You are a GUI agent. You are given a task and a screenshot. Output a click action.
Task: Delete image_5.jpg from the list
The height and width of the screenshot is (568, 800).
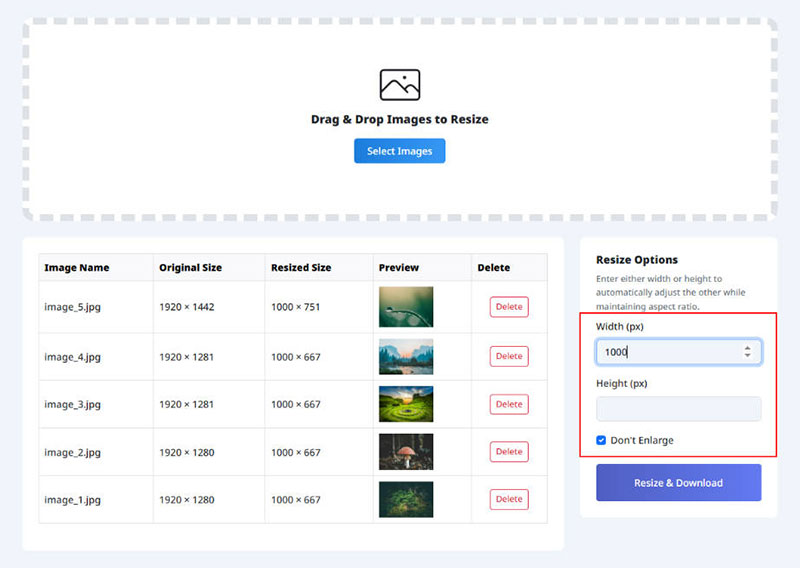pyautogui.click(x=509, y=307)
